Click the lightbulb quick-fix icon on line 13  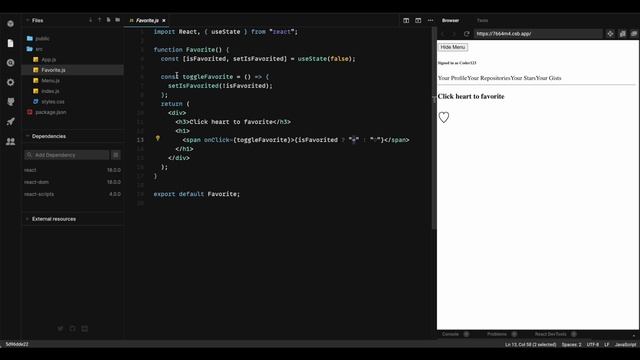click(158, 139)
